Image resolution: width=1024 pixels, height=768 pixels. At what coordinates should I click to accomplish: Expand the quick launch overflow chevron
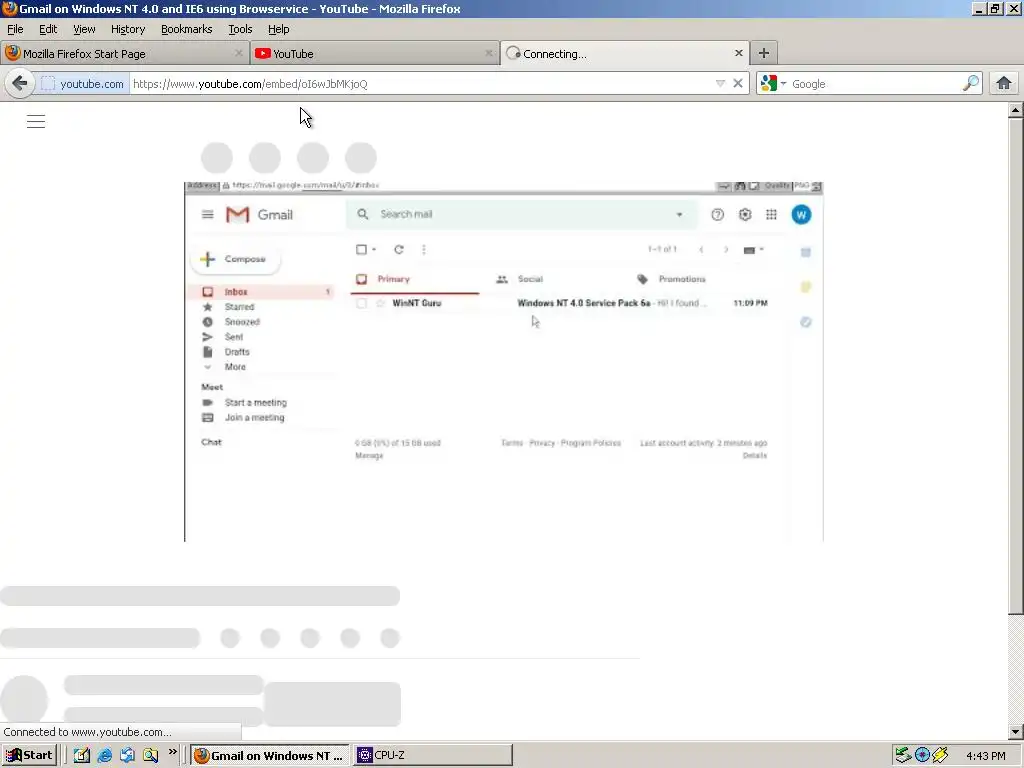point(172,752)
